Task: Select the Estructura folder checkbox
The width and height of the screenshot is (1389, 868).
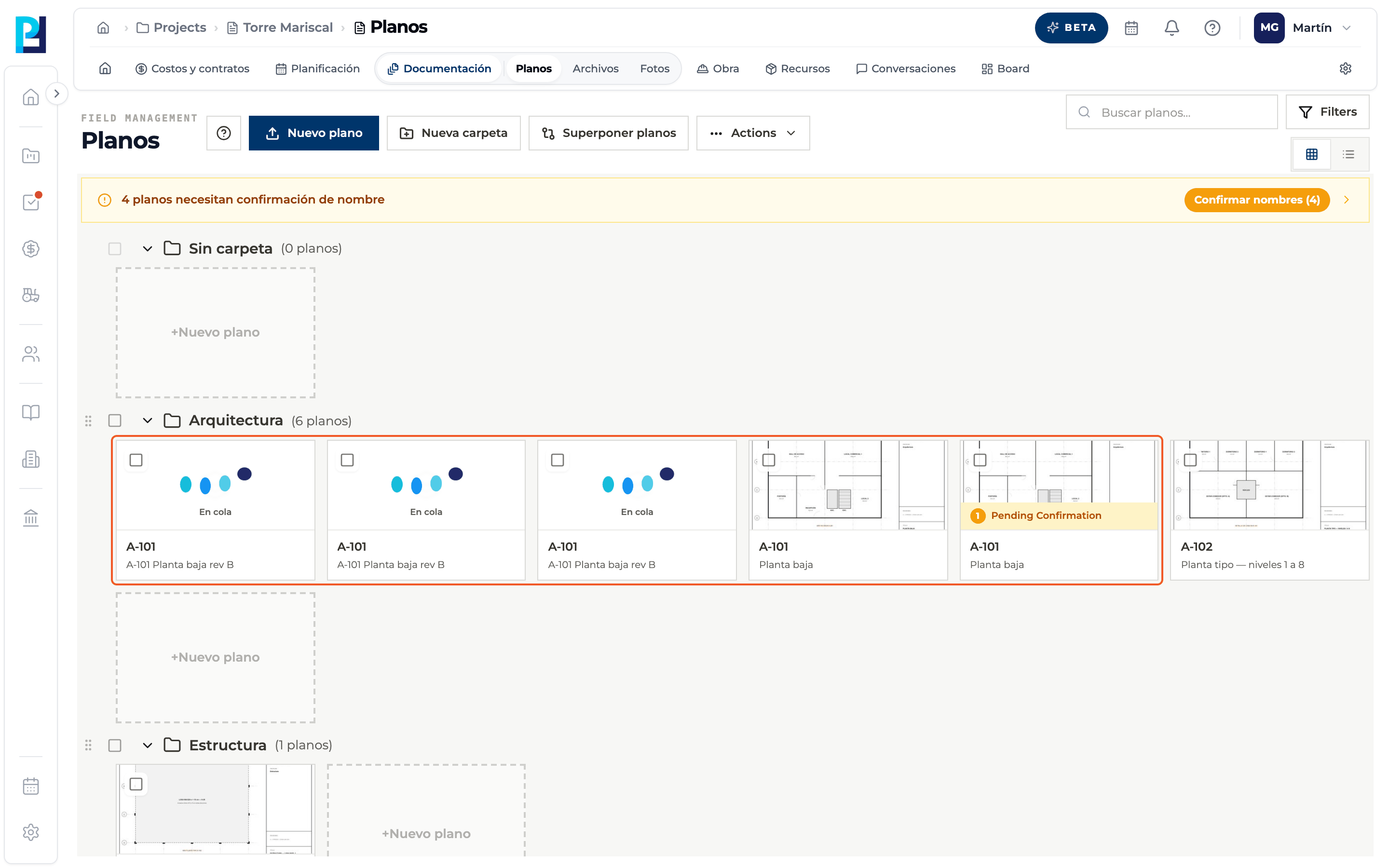Action: click(115, 745)
